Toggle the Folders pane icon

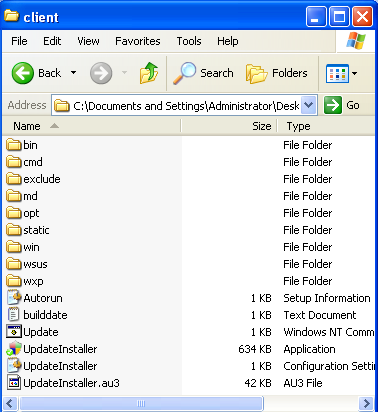pyautogui.click(x=256, y=73)
